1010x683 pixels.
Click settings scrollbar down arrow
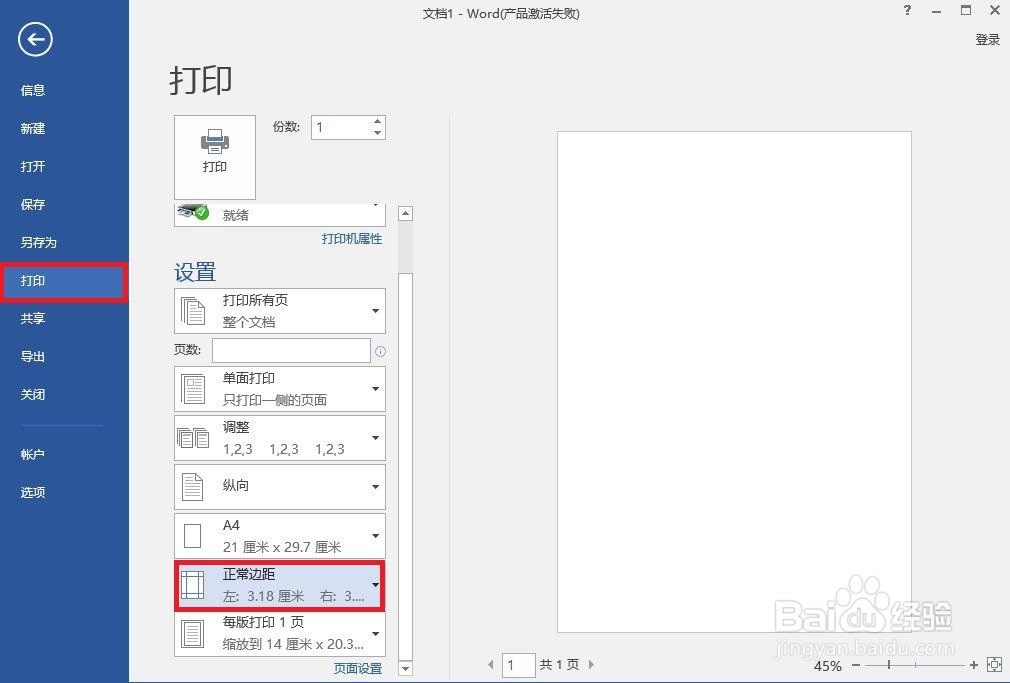(405, 668)
